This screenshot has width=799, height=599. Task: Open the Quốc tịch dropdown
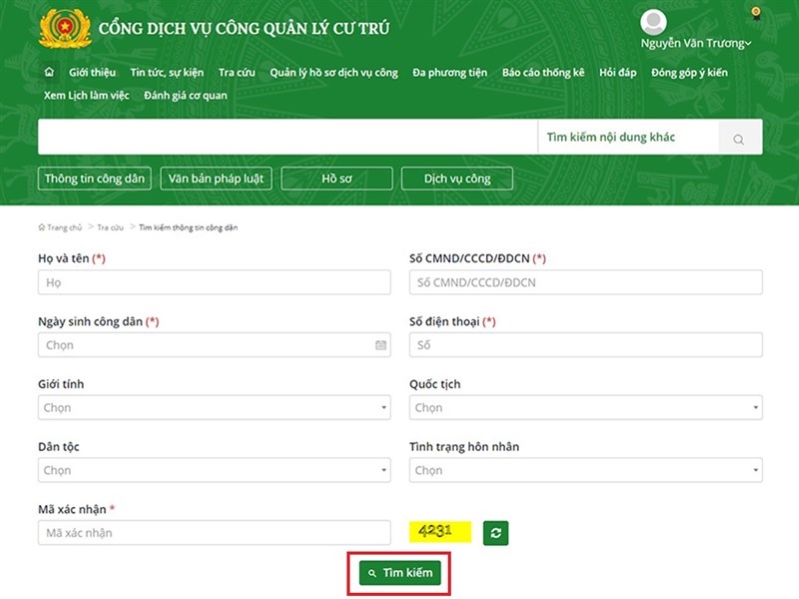585,408
